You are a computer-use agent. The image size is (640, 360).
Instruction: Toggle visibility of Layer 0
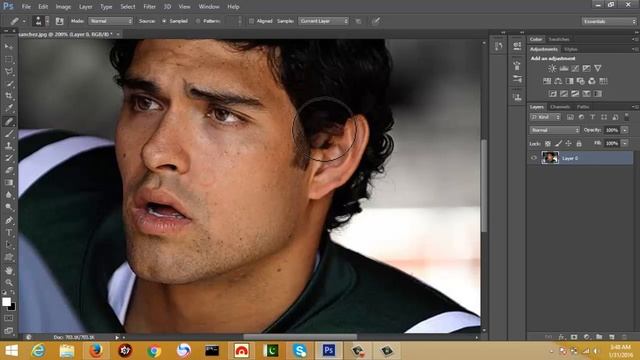tap(533, 158)
